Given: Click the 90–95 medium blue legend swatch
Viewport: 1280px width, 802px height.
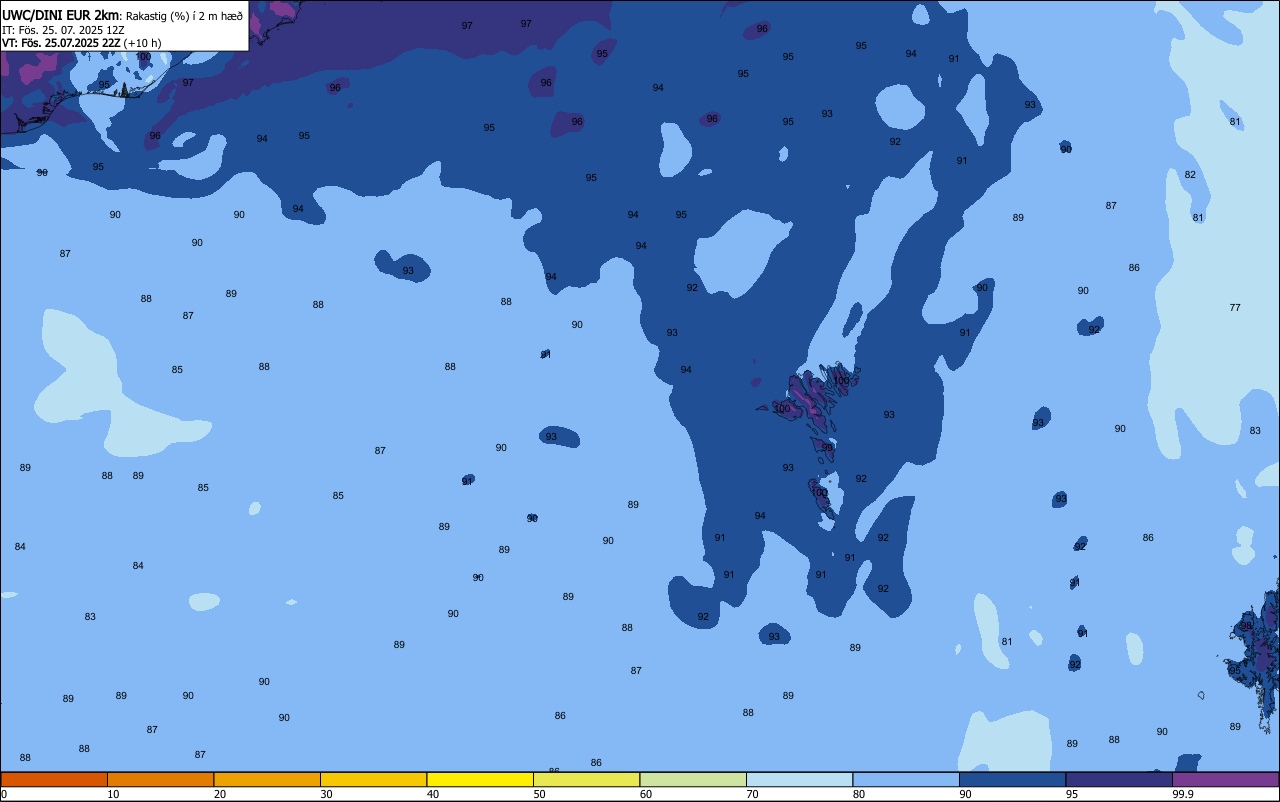Looking at the screenshot, I should click(1012, 779).
